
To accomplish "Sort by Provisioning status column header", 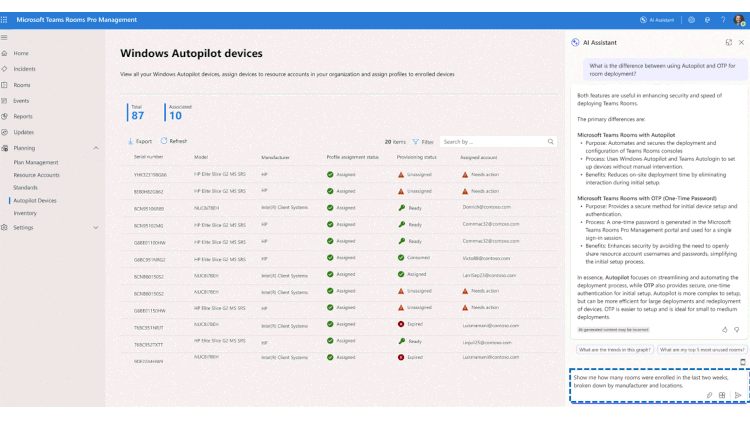I will [x=417, y=157].
